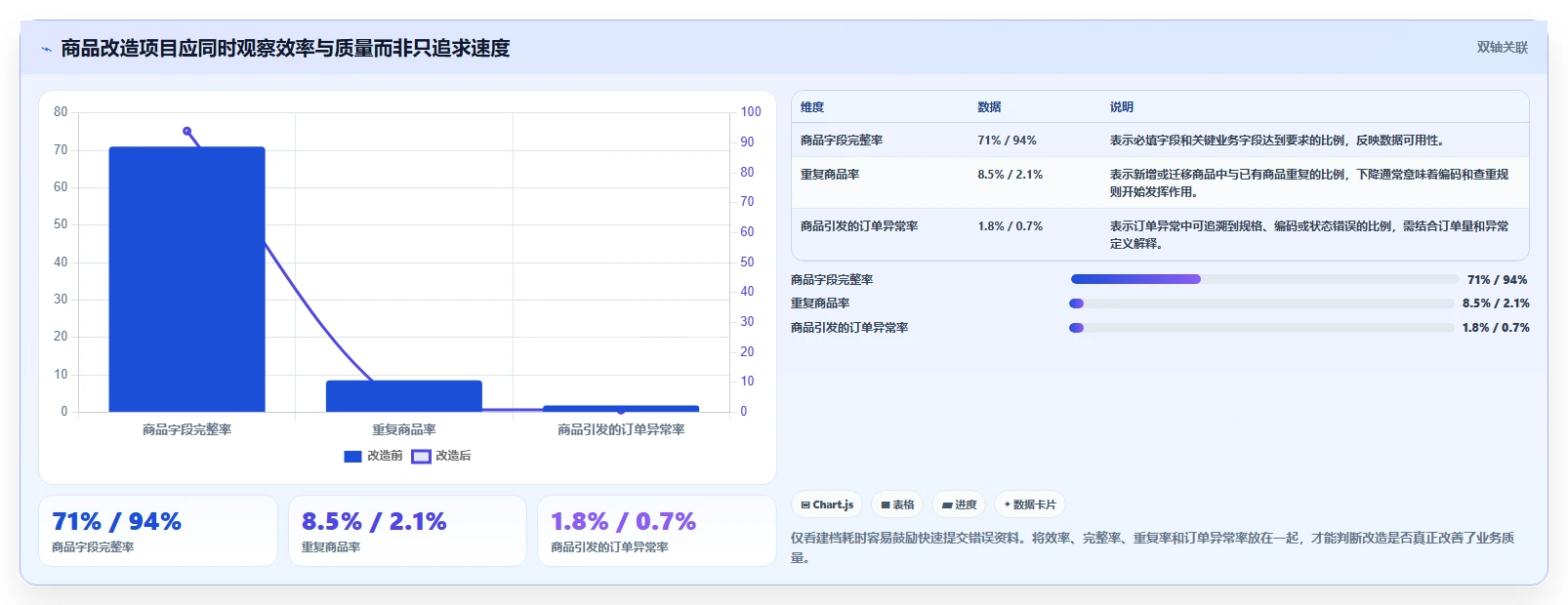1568x605 pixels.
Task: Click the 重复商品率 progress bar
Action: tap(1261, 303)
